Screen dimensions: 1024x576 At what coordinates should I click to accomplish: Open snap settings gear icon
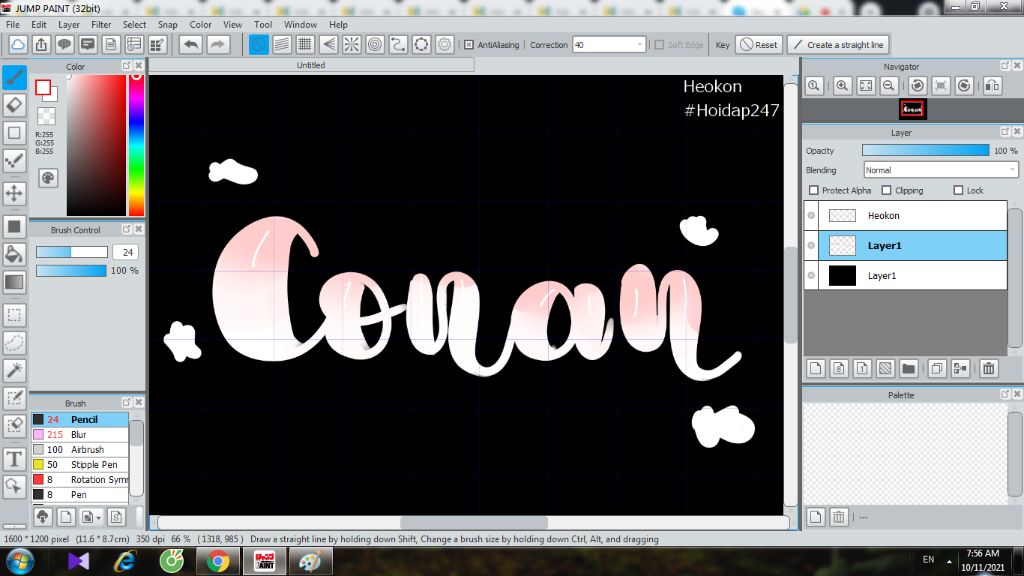444,44
